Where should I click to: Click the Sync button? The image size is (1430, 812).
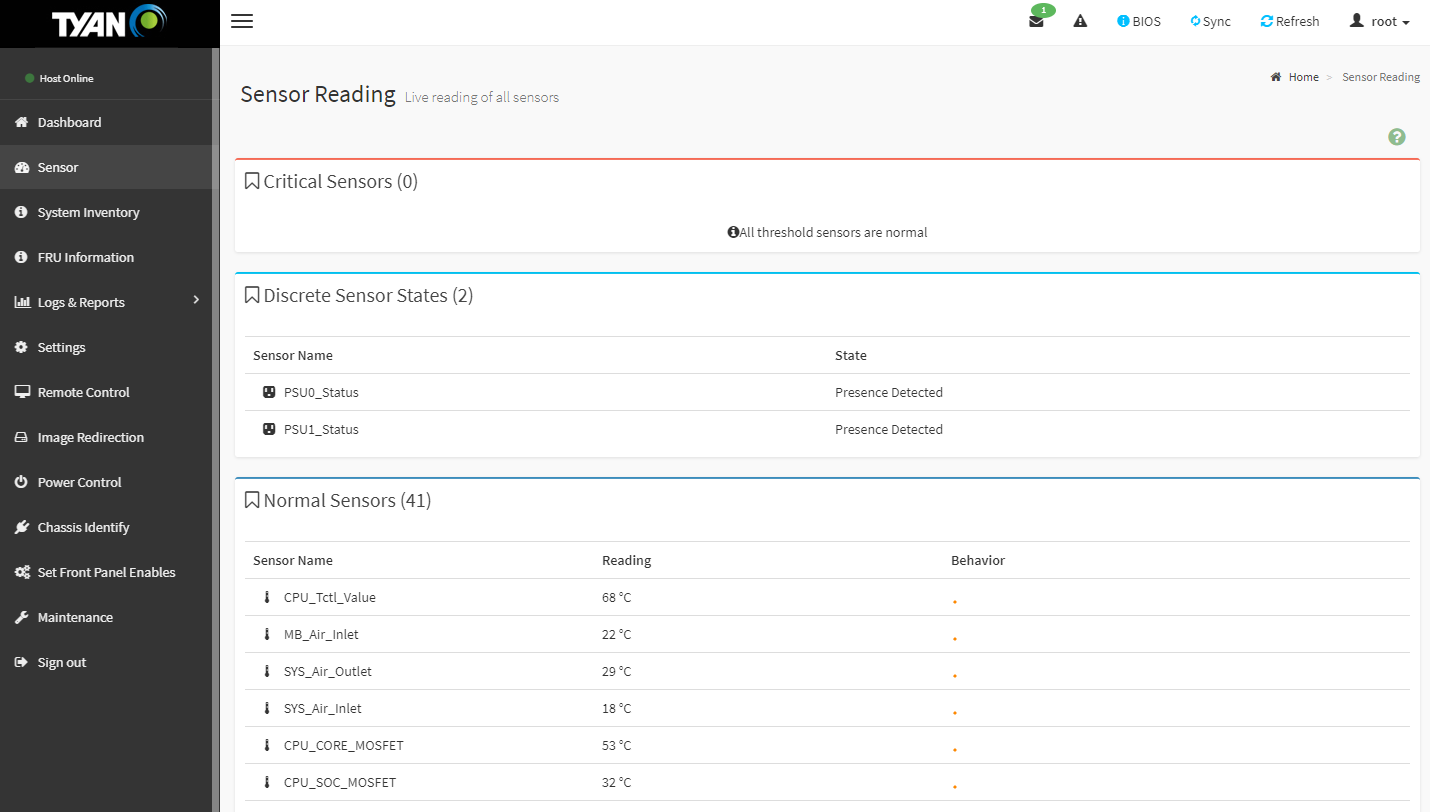[x=1210, y=21]
